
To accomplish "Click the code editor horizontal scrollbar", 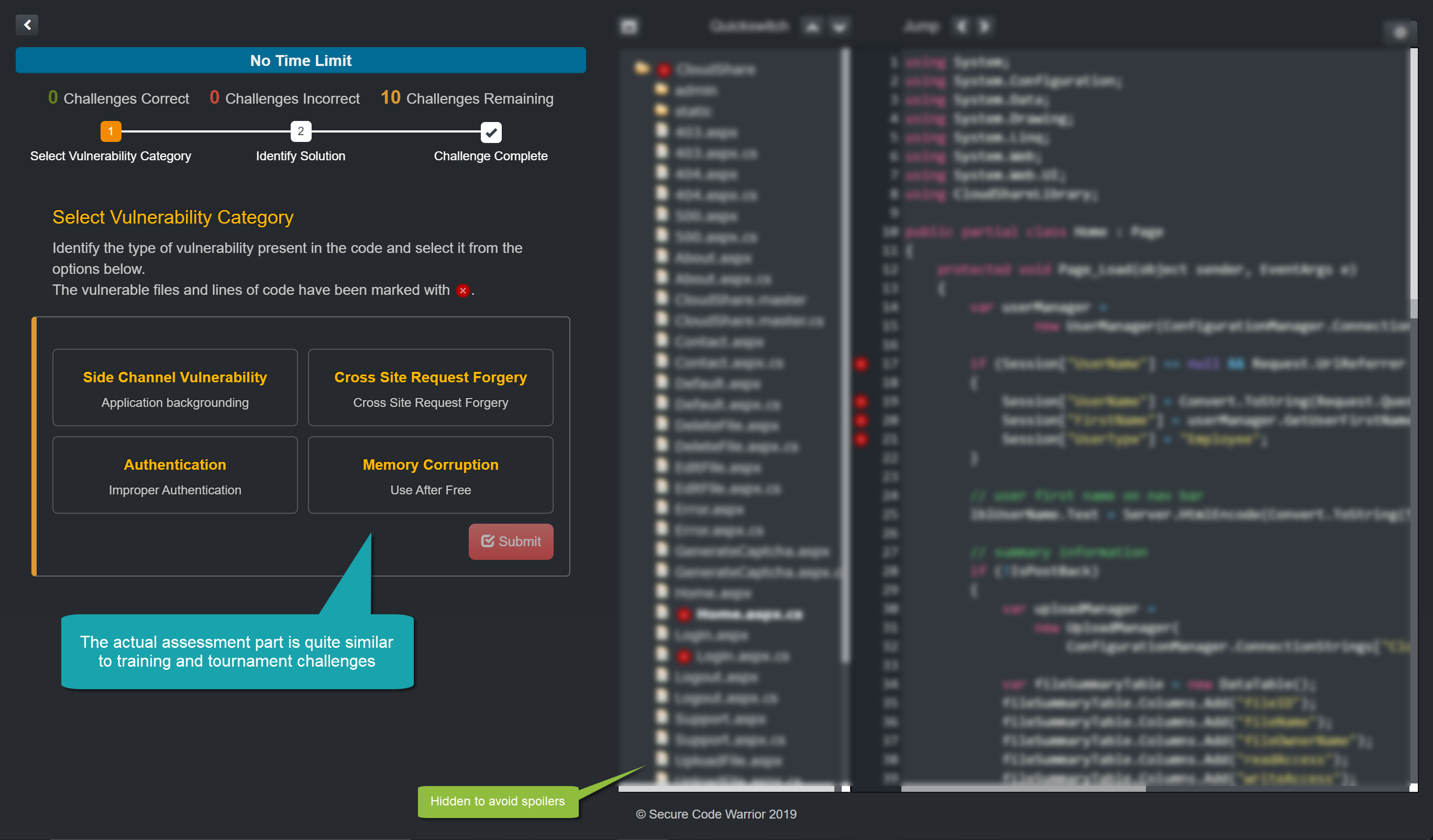I will (1023, 788).
